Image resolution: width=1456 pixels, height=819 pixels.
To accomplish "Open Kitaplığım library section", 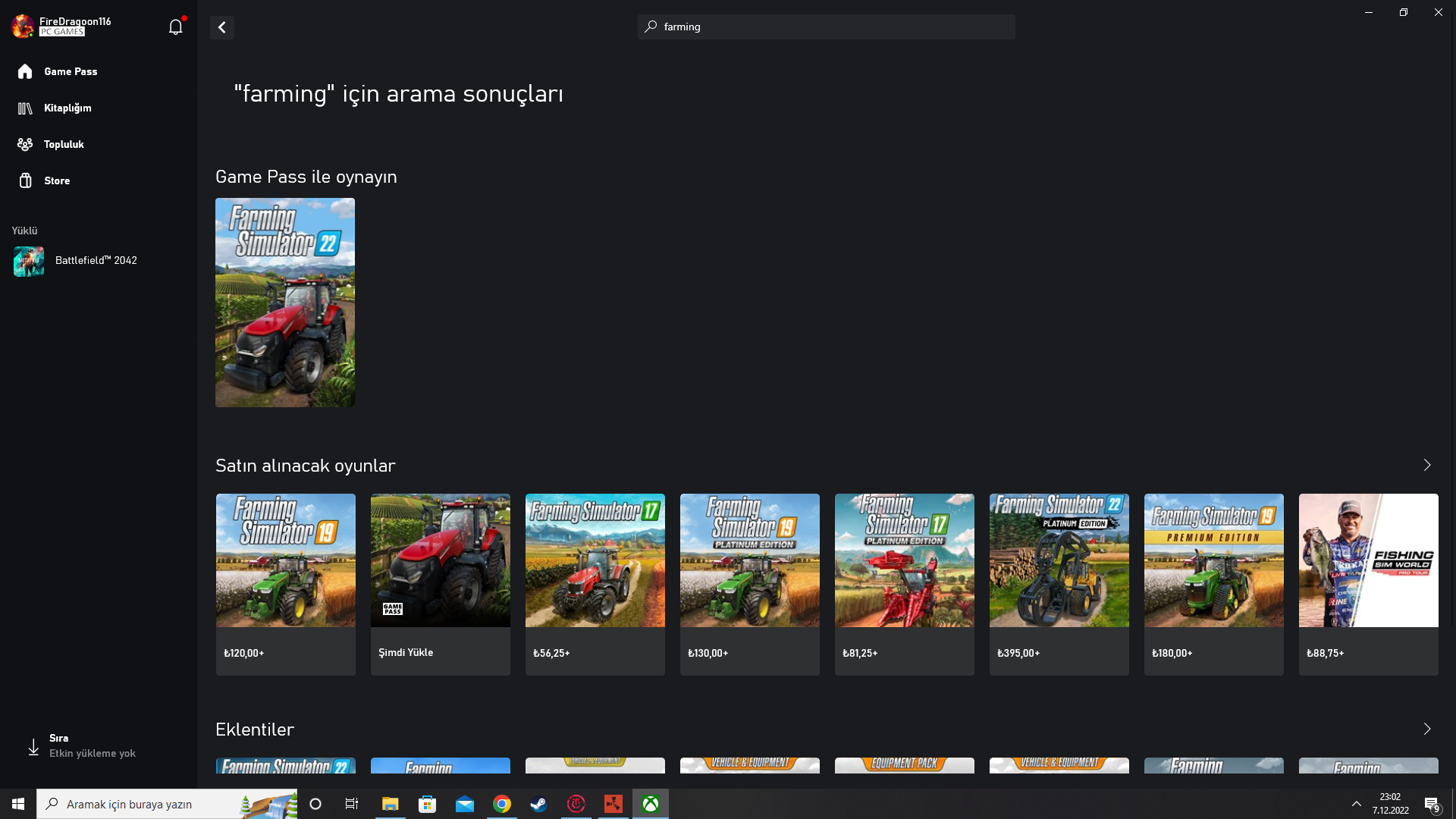I will click(67, 108).
